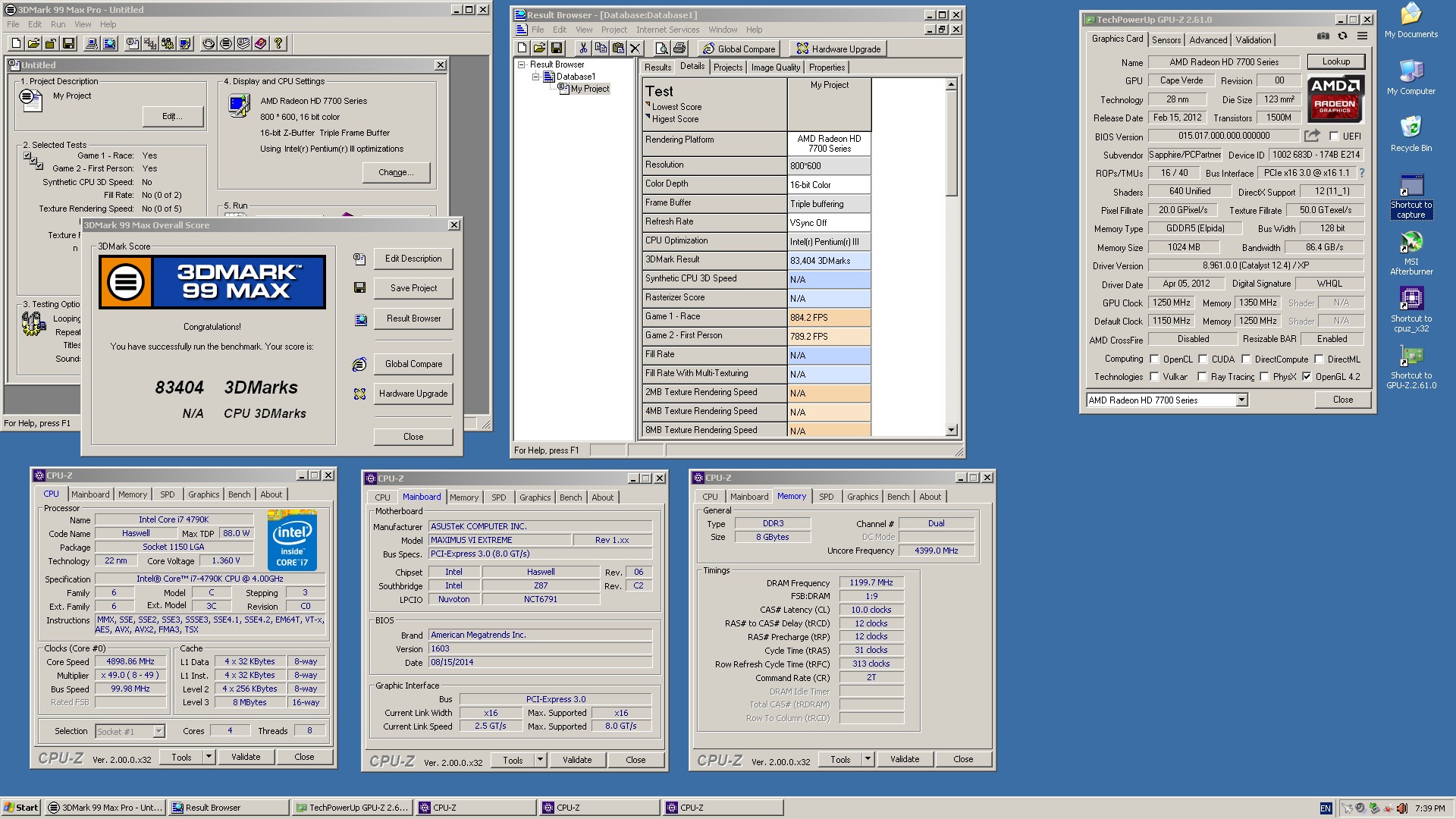Toggle the PhysX checkbox in GPU-Z
1456x819 pixels.
tap(1264, 377)
